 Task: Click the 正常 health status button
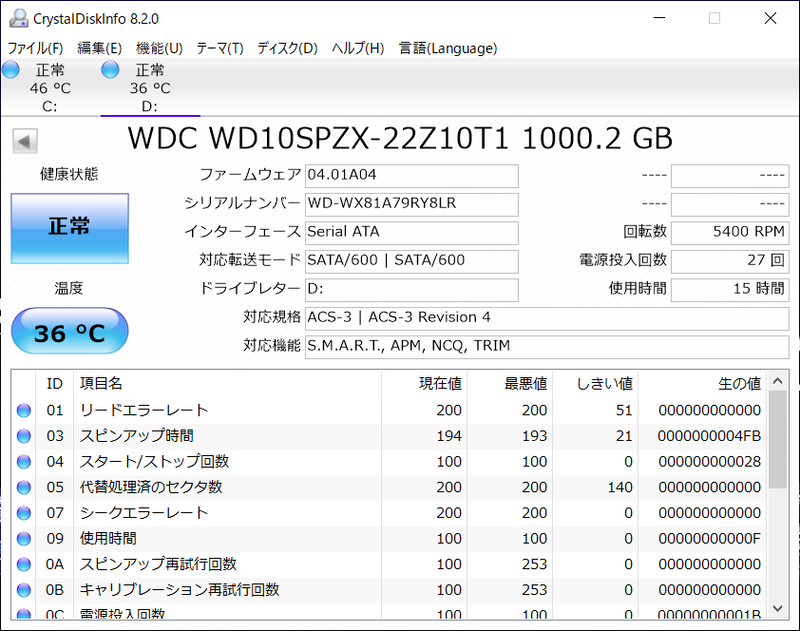[69, 228]
